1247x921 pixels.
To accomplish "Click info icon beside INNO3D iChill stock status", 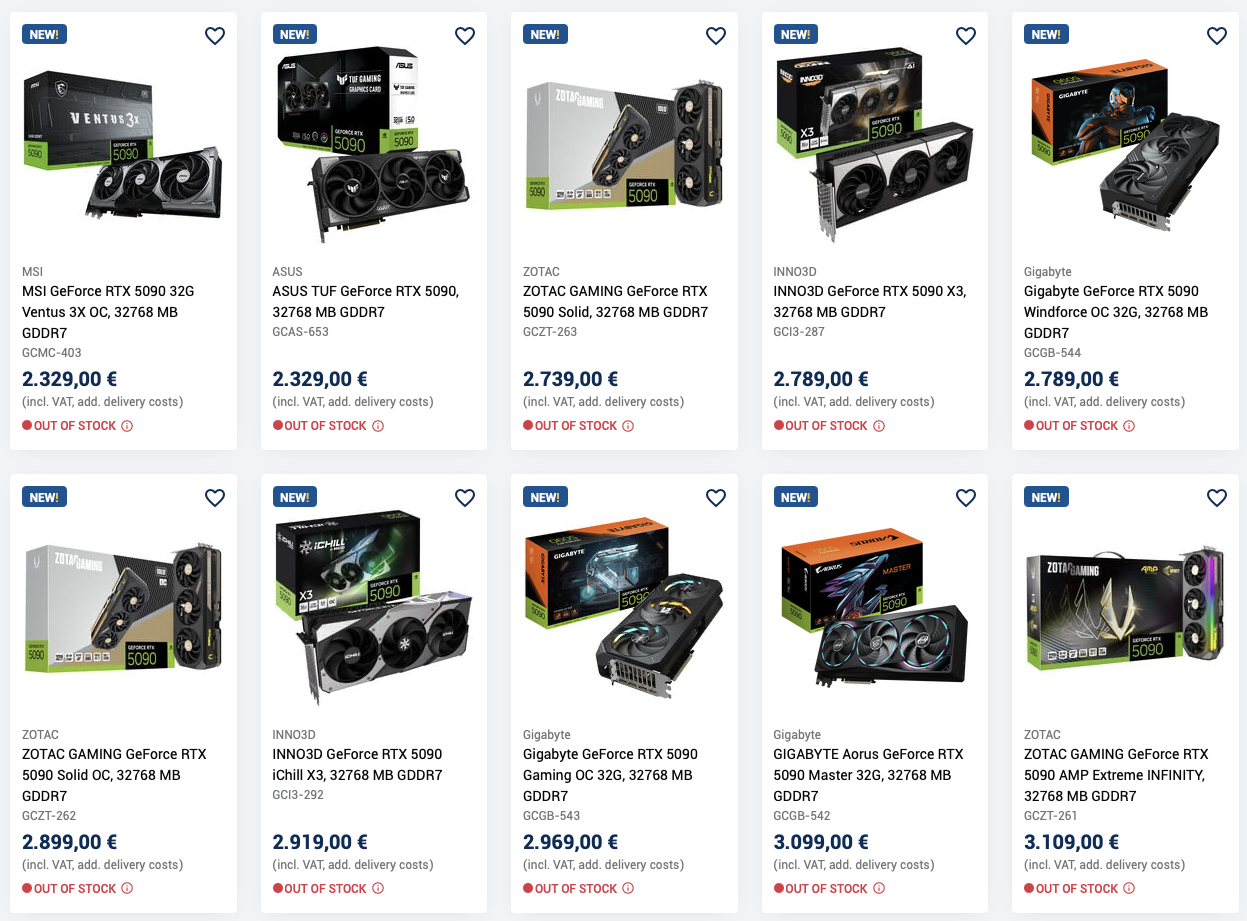I will [378, 888].
